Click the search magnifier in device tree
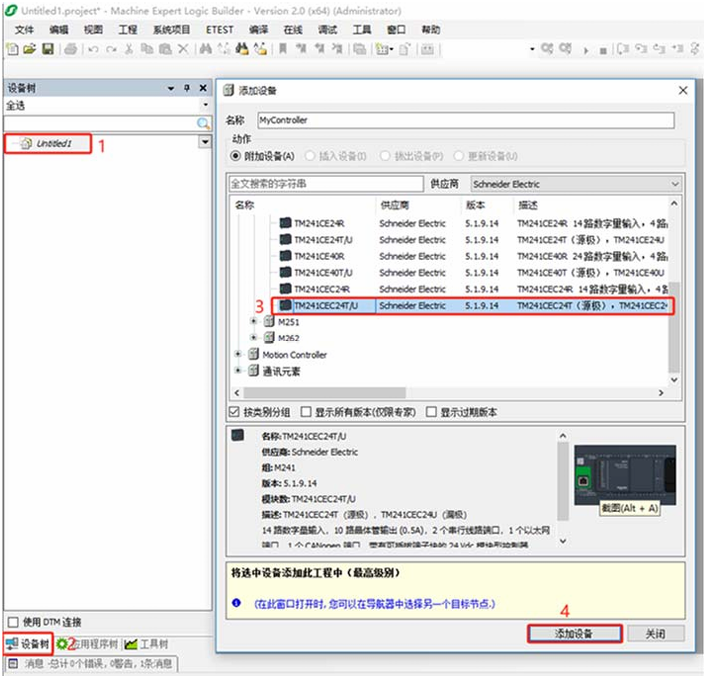 pos(203,123)
